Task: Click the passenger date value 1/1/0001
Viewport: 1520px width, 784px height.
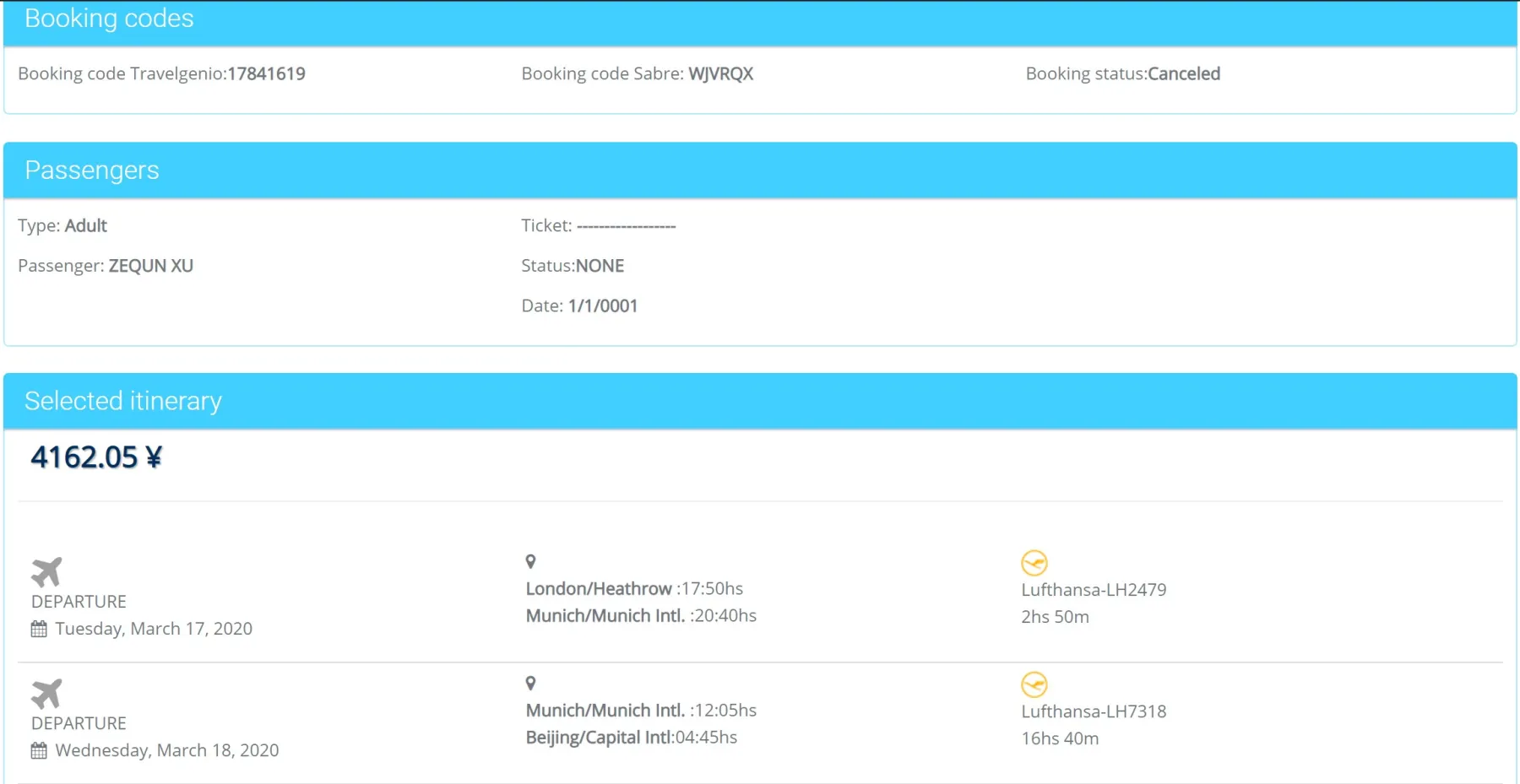Action: pyautogui.click(x=602, y=305)
